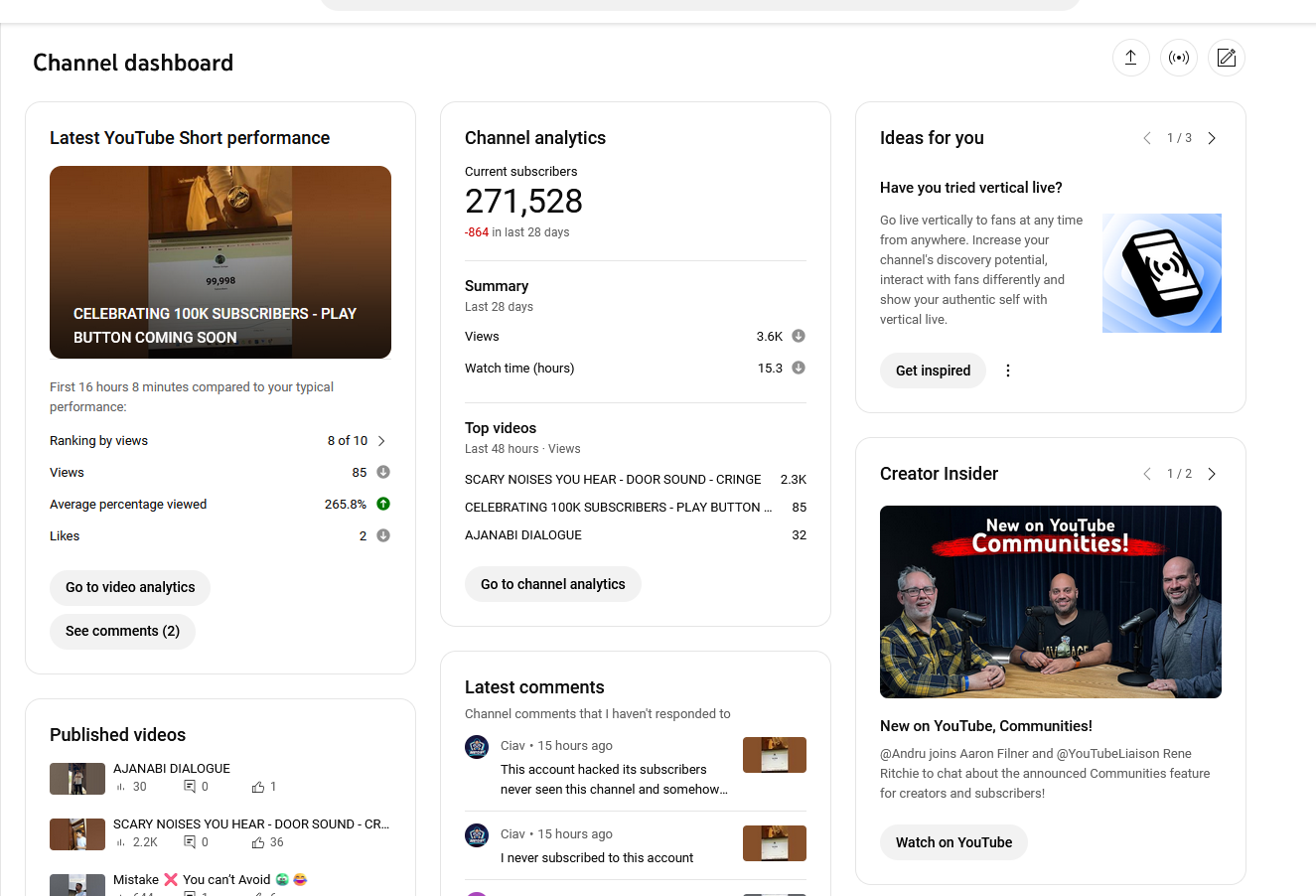Click 'This account hacked its subscribers' comment text
Image resolution: width=1316 pixels, height=896 pixels.
point(614,780)
